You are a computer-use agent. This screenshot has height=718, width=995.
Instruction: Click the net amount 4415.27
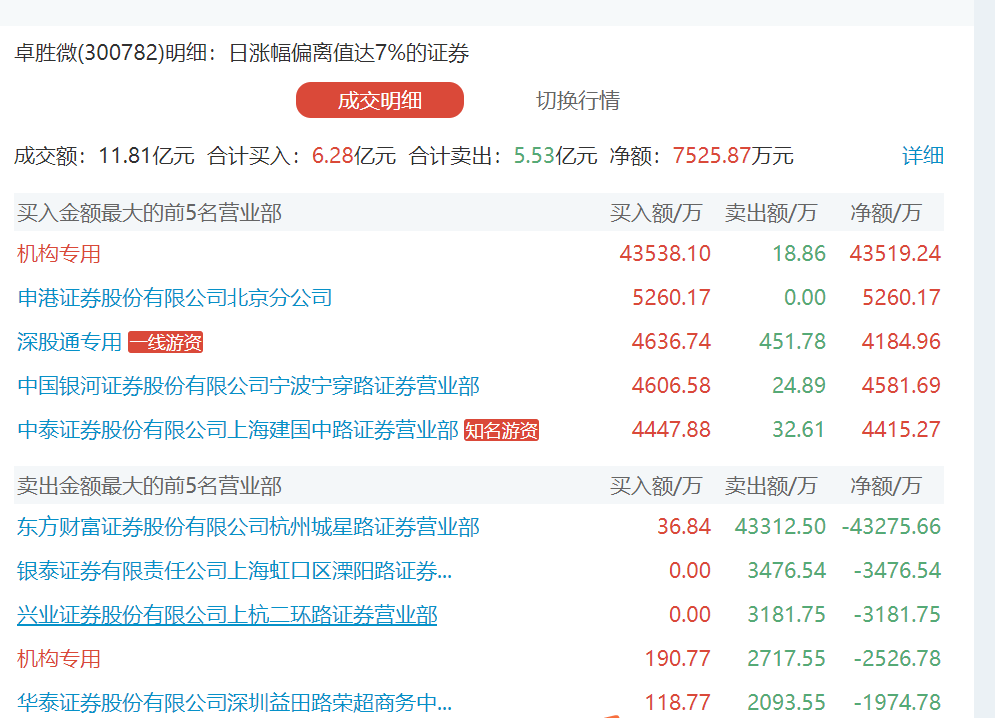tap(901, 430)
